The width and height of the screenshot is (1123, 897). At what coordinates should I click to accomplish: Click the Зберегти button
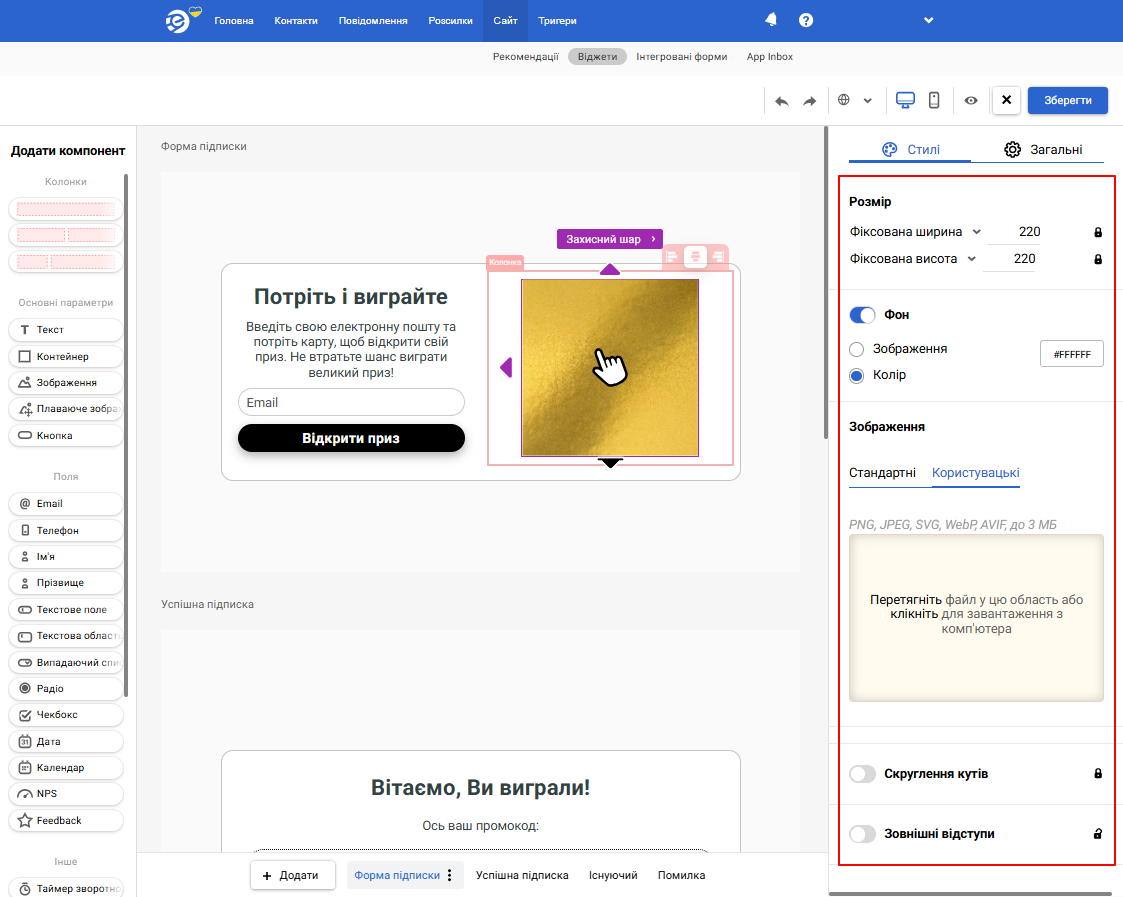tap(1067, 100)
